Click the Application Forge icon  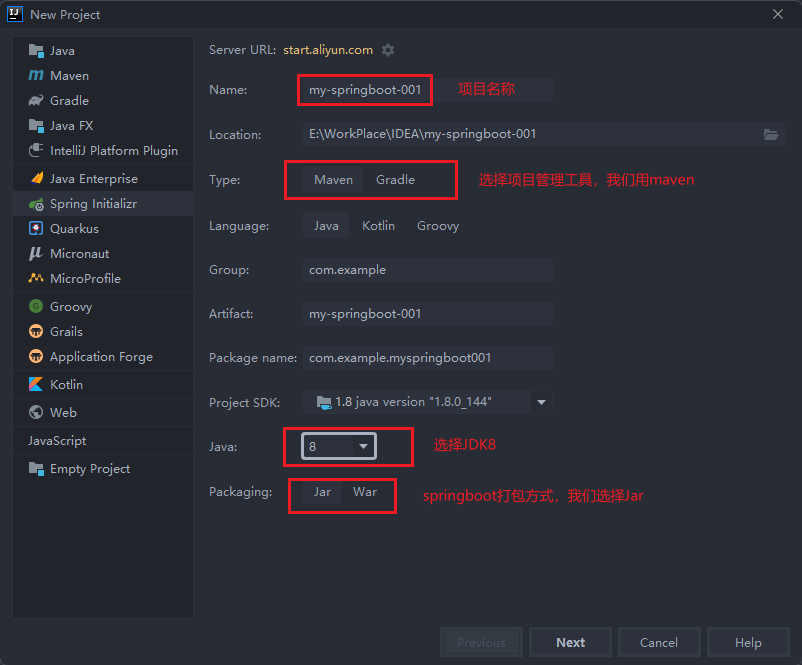point(36,356)
